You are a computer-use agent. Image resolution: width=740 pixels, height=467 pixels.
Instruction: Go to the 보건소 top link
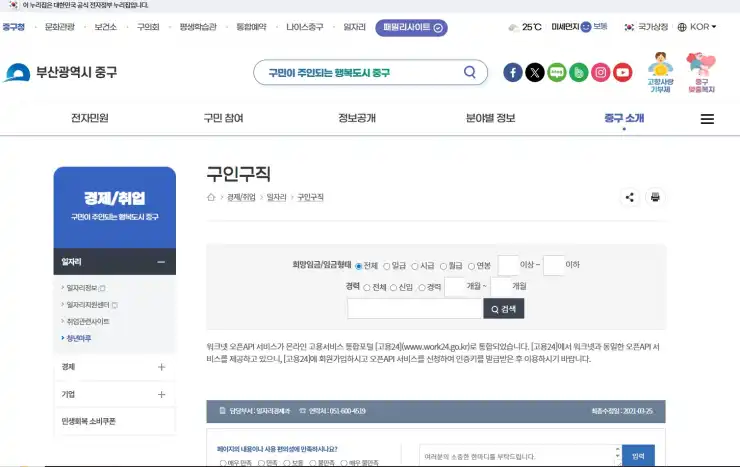click(x=105, y=27)
